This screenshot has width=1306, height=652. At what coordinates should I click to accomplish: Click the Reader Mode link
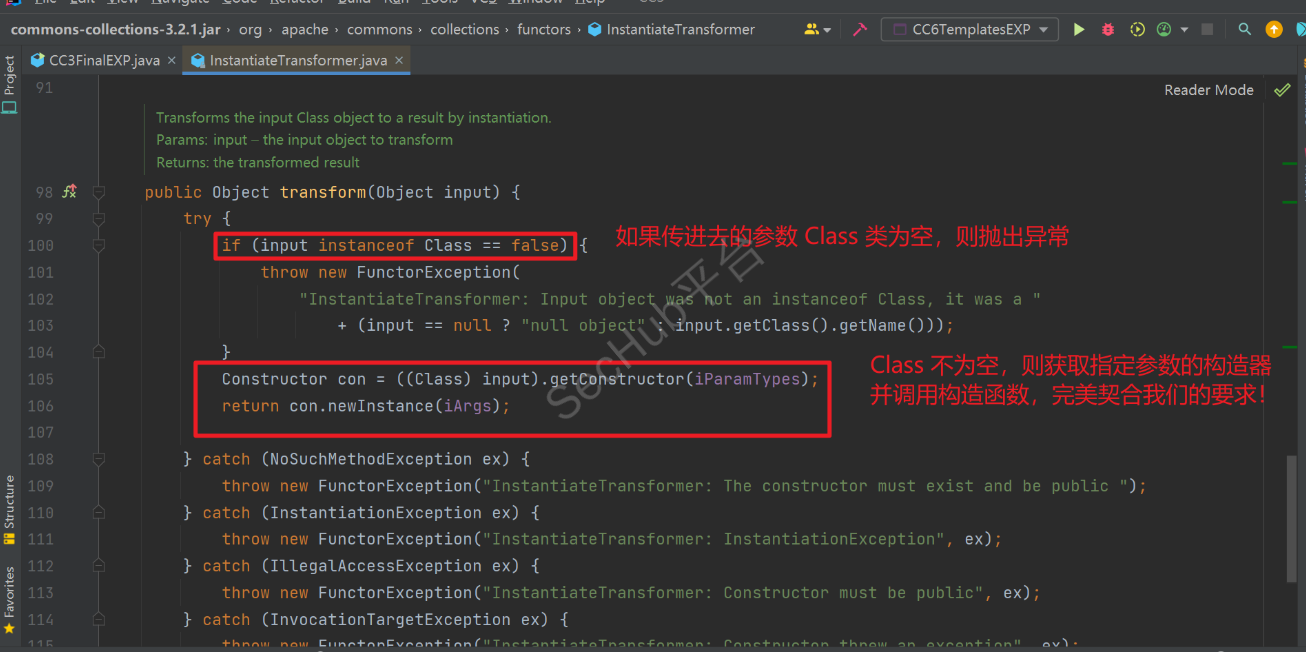point(1208,89)
